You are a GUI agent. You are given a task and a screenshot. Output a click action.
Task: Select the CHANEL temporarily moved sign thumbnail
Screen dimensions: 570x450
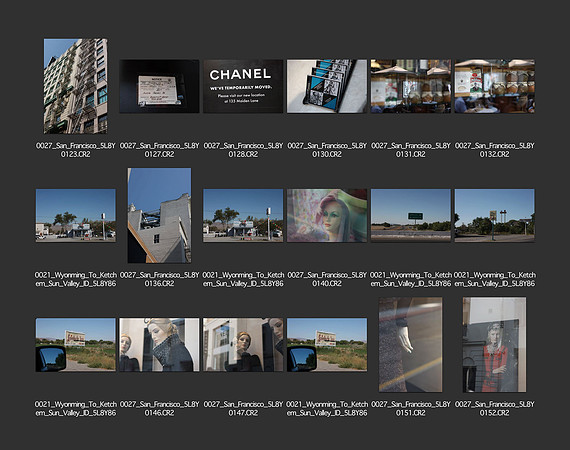(x=243, y=86)
